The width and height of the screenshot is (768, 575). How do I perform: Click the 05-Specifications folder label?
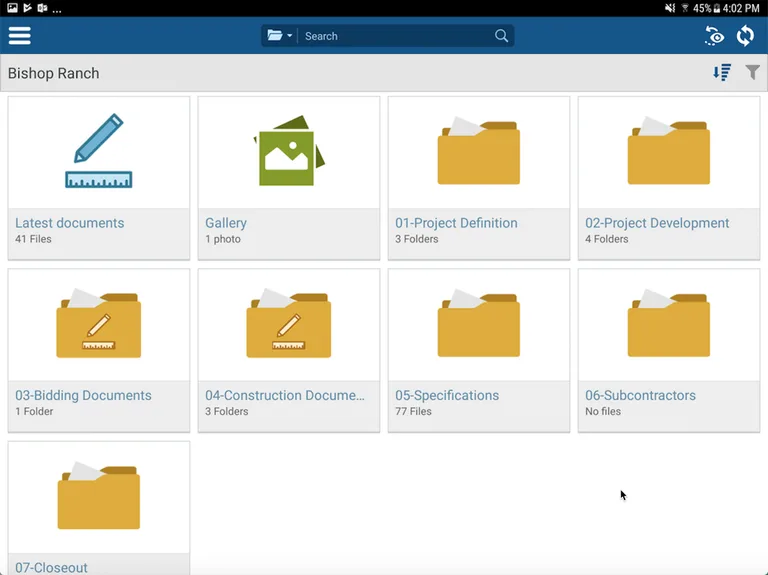[447, 395]
